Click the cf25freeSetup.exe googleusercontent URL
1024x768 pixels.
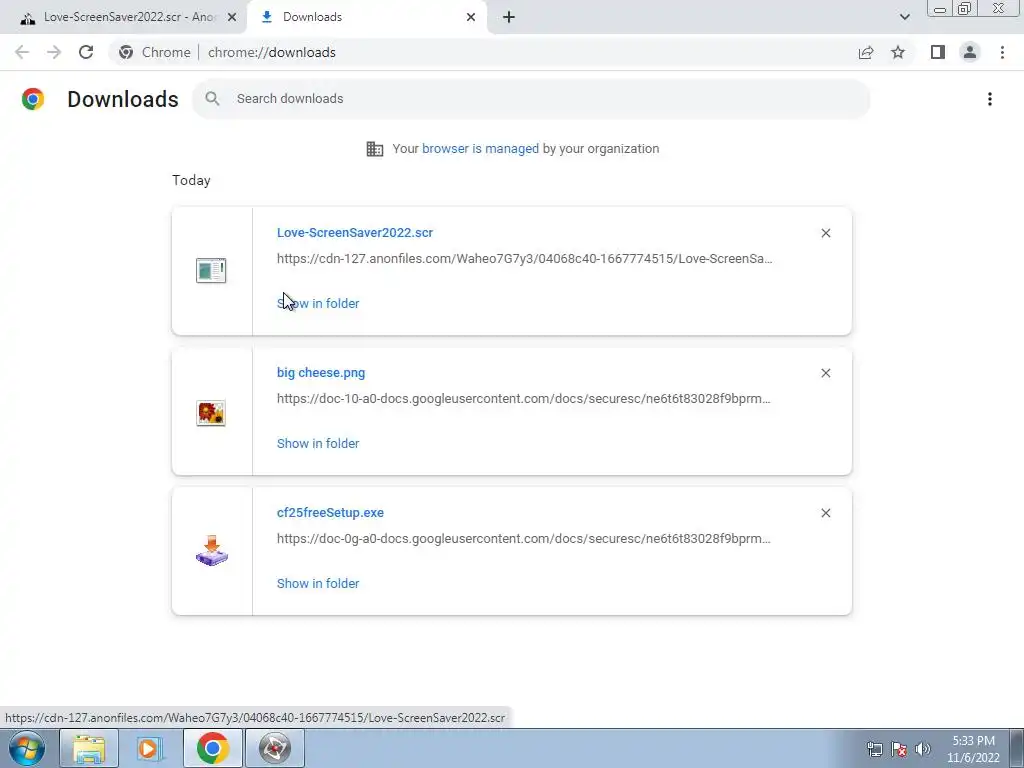[524, 538]
